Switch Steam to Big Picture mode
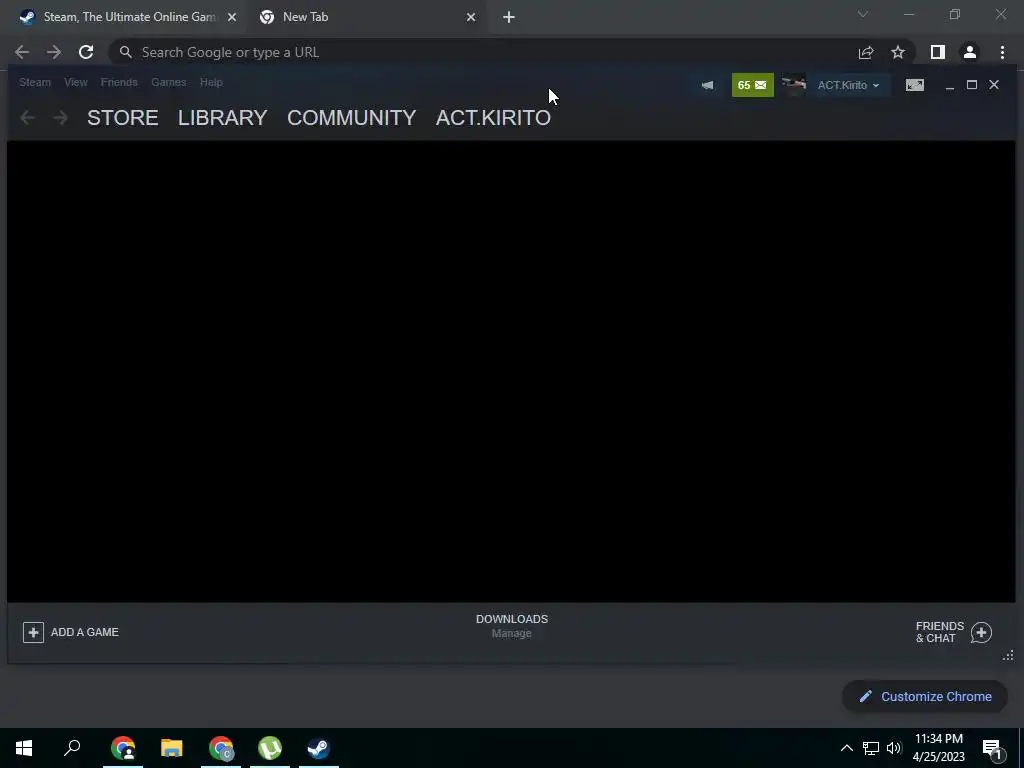 915,85
